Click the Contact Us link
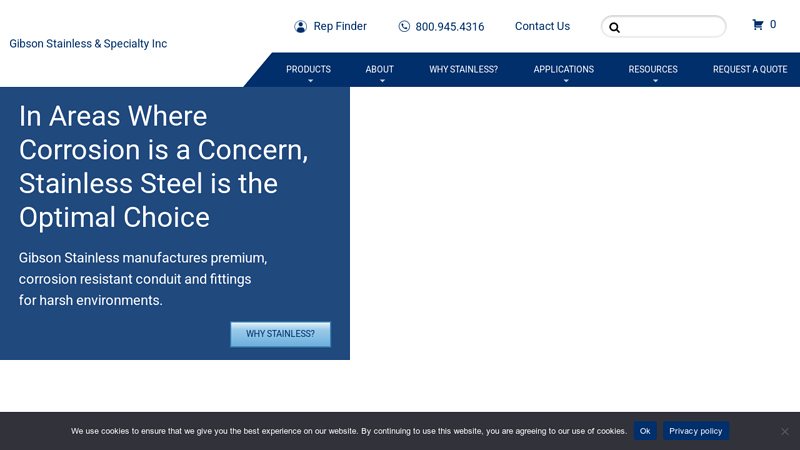Image resolution: width=800 pixels, height=450 pixels. [x=542, y=27]
